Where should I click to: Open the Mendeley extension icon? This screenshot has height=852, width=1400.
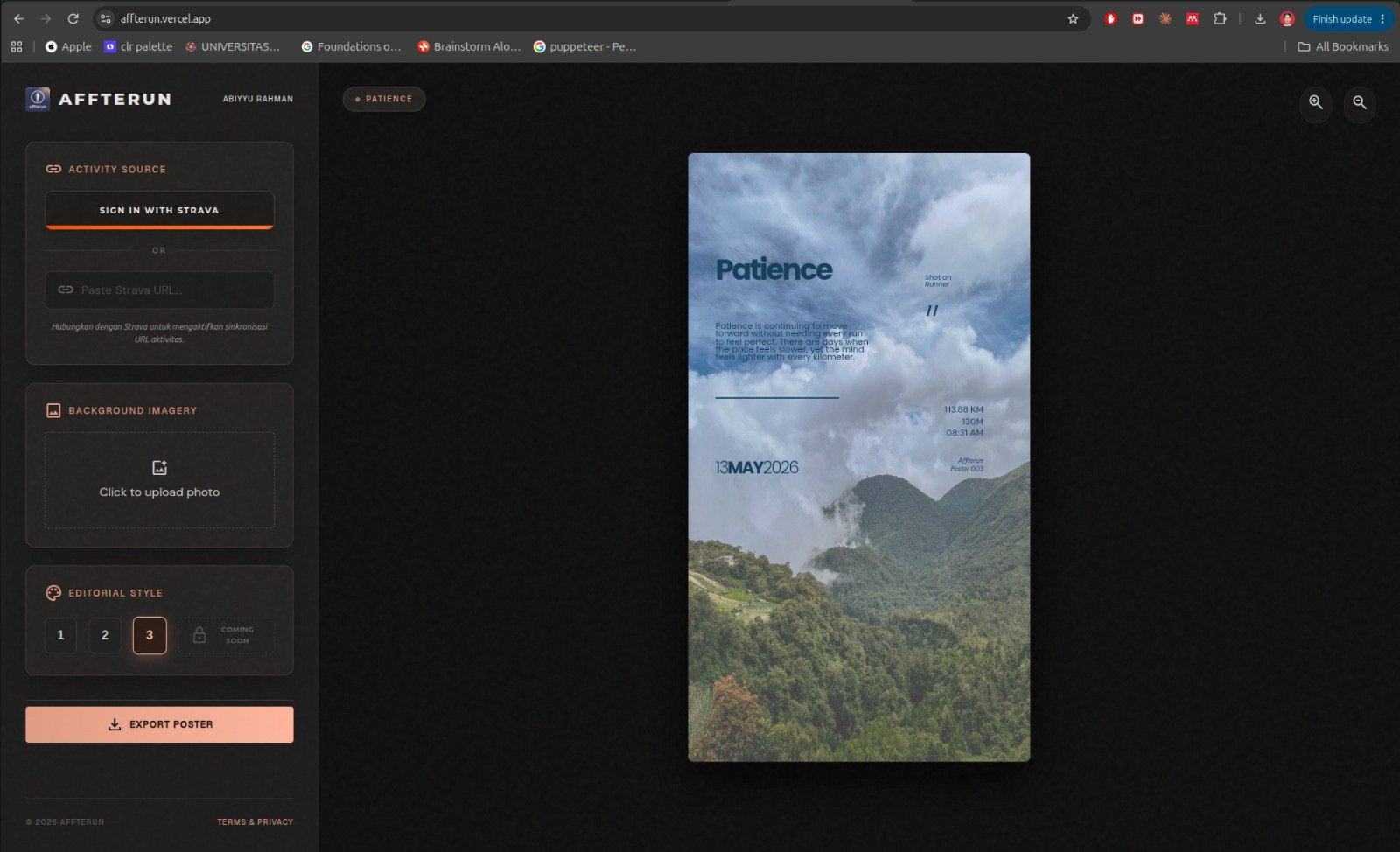click(1193, 18)
